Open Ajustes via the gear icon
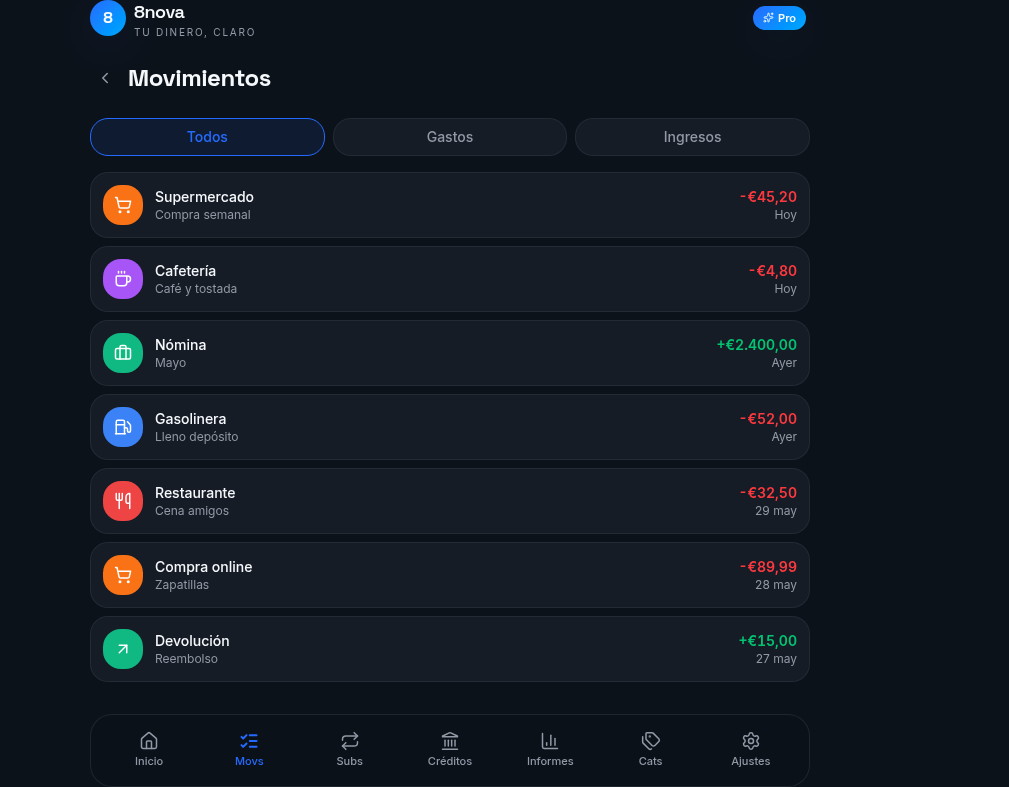The image size is (1009, 787). 750,741
